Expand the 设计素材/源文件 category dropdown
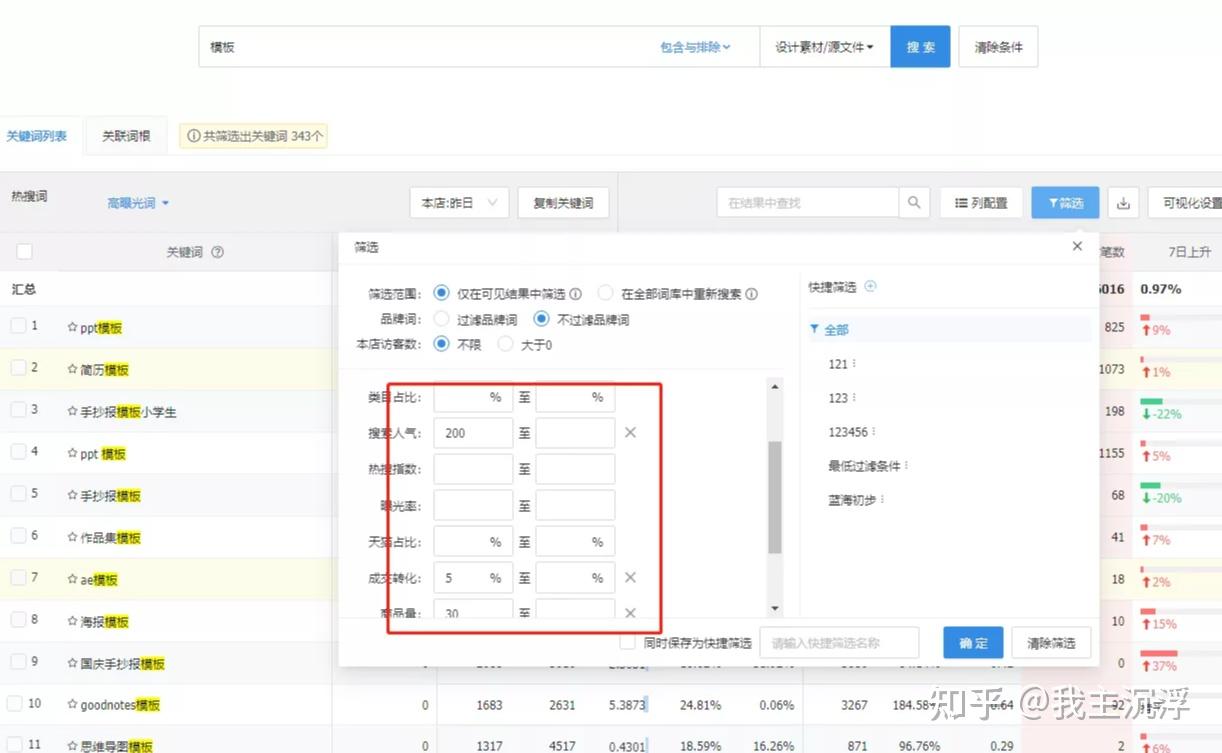The width and height of the screenshot is (1222, 753). [x=824, y=47]
